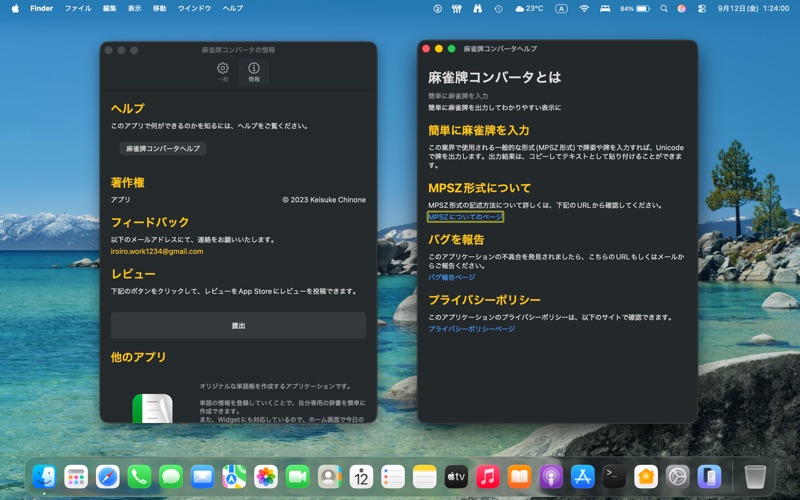Close the 麻雀牌コンバータヘルプ window
Image resolution: width=800 pixels, height=500 pixels.
pyautogui.click(x=426, y=49)
